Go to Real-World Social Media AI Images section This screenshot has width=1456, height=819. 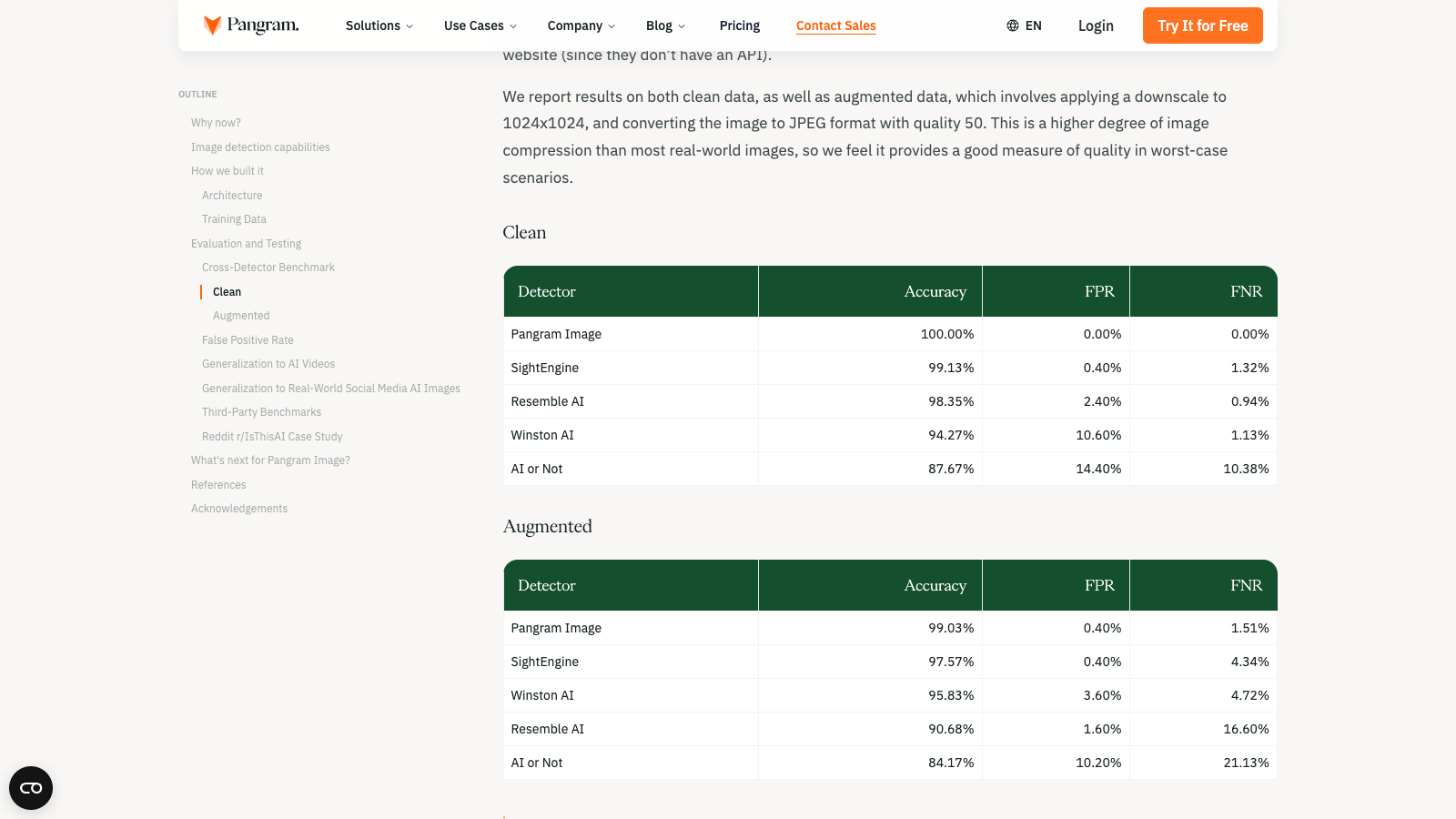(331, 389)
